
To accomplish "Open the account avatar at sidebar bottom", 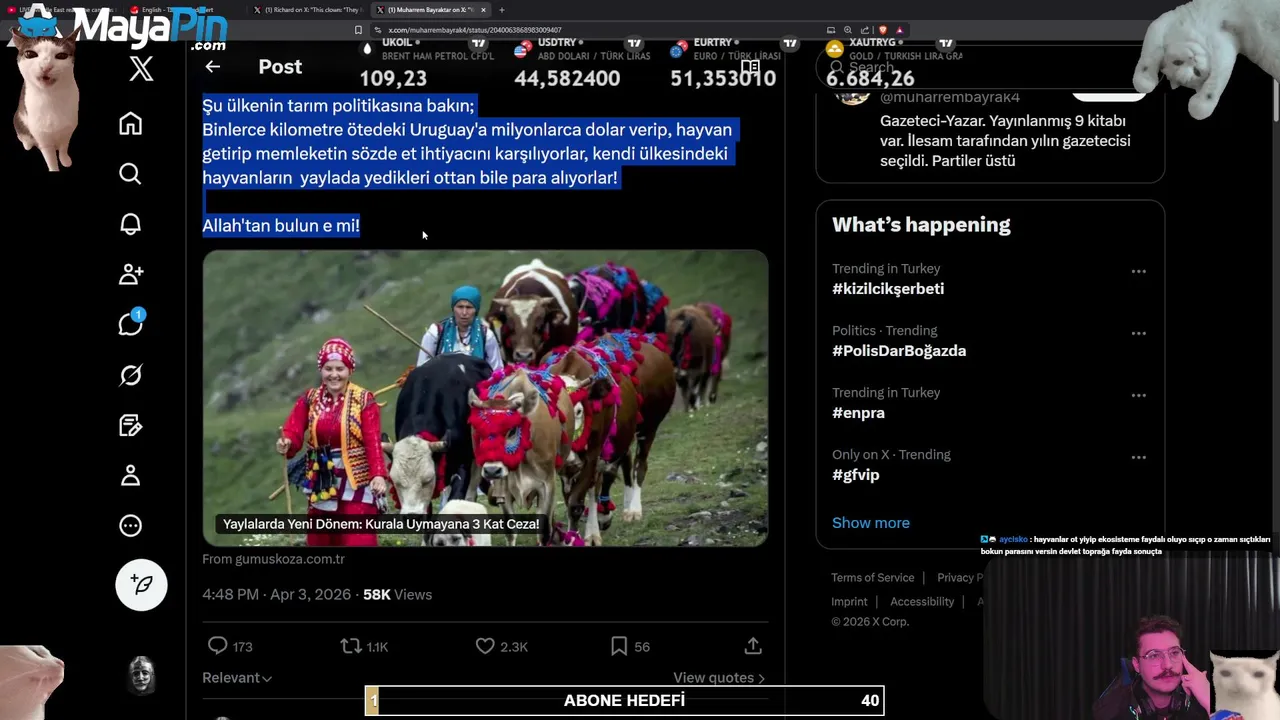I will coord(141,676).
